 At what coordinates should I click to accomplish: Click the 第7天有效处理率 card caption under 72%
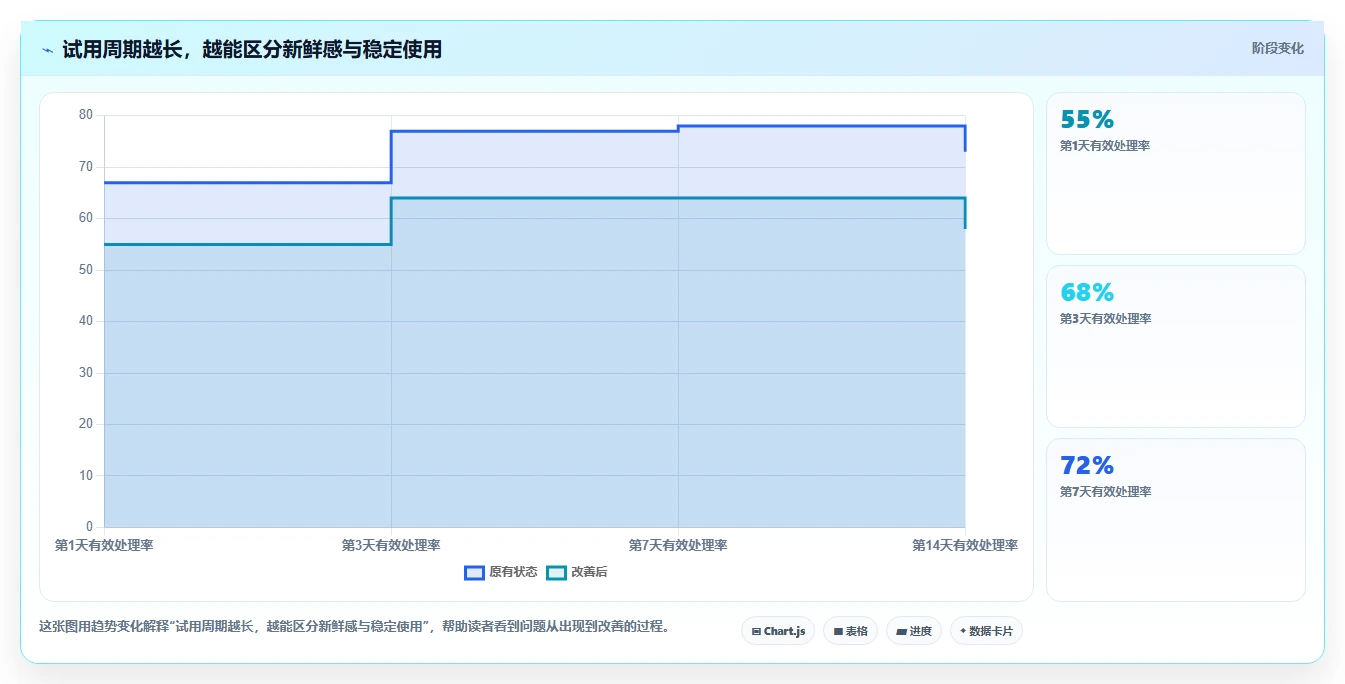click(x=1105, y=492)
